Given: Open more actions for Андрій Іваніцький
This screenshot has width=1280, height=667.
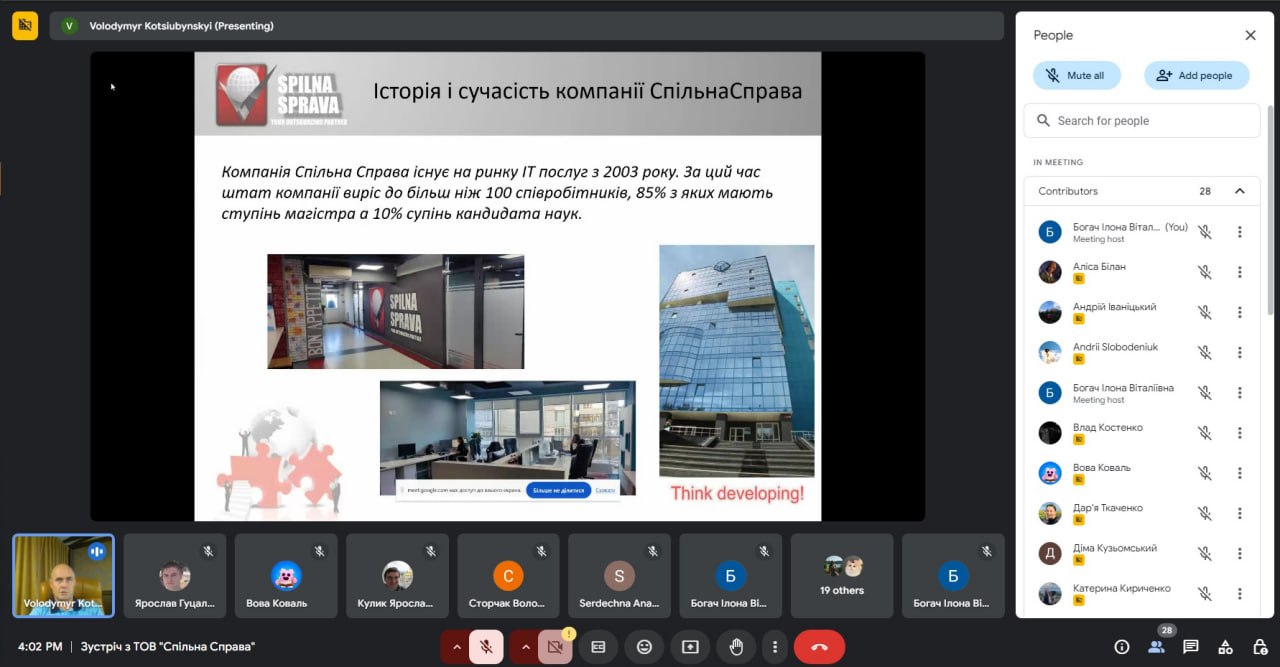Looking at the screenshot, I should pos(1240,312).
